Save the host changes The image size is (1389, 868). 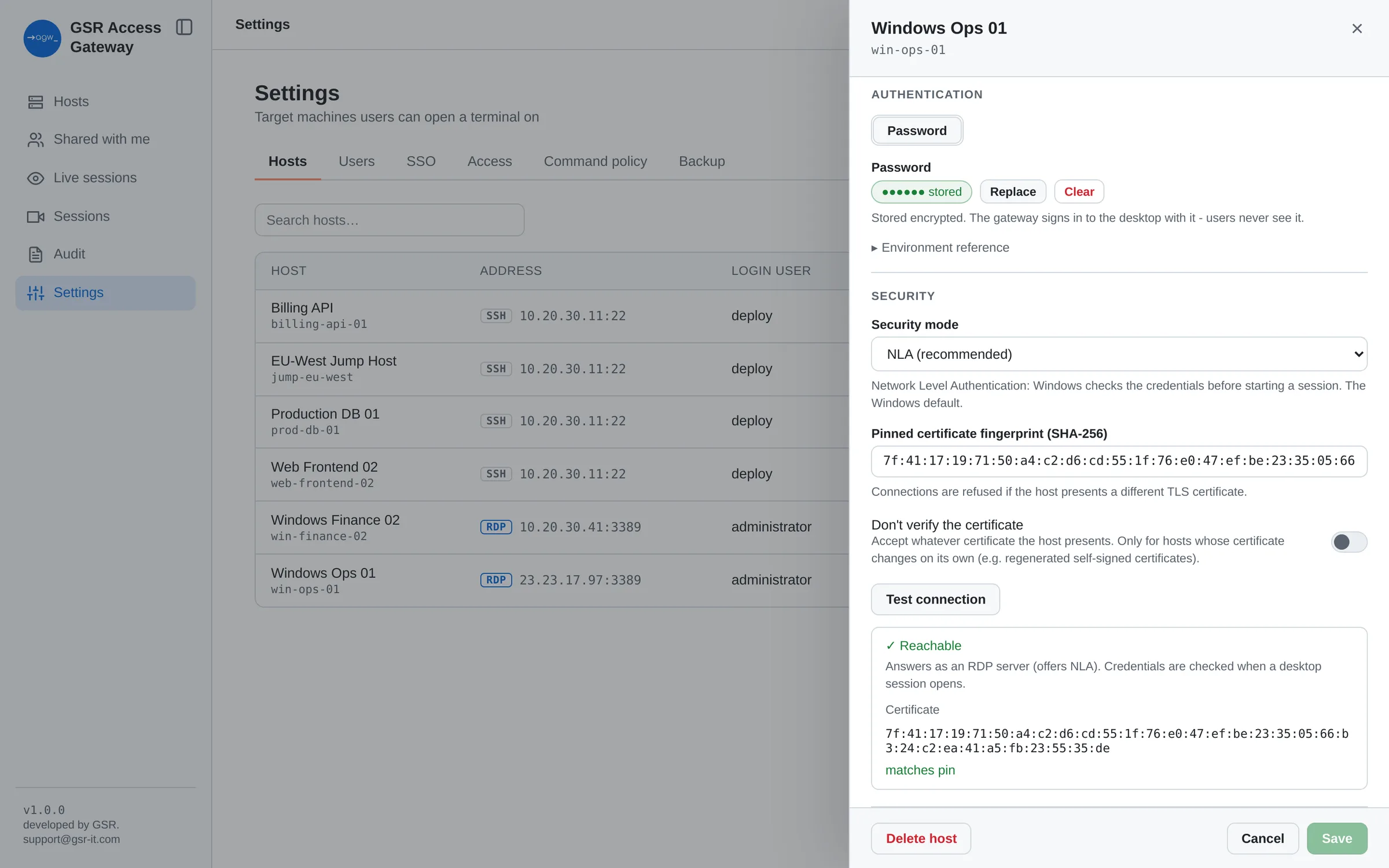tap(1337, 838)
